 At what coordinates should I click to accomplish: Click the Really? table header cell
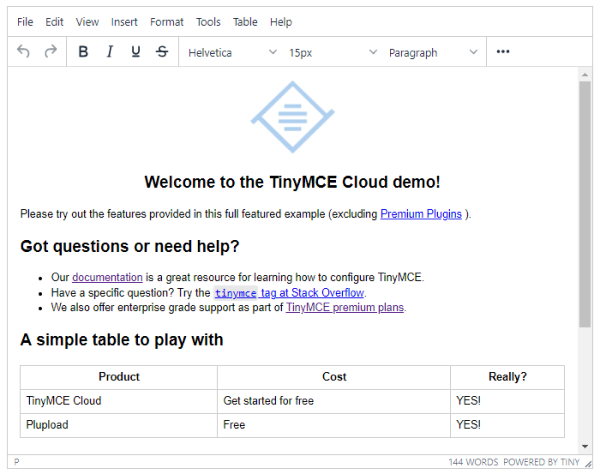click(507, 377)
